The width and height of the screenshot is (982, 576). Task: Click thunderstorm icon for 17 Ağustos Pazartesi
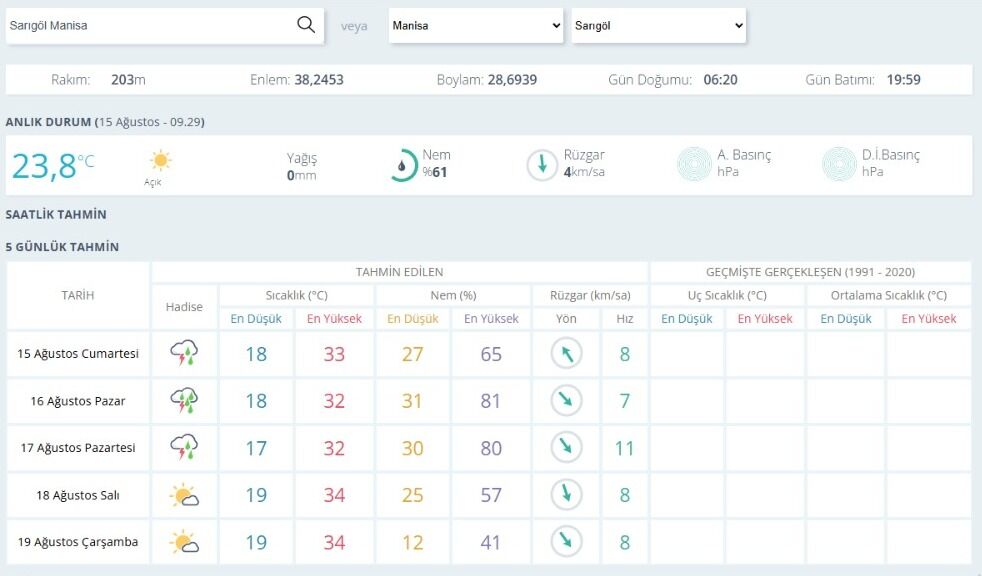pos(184,448)
